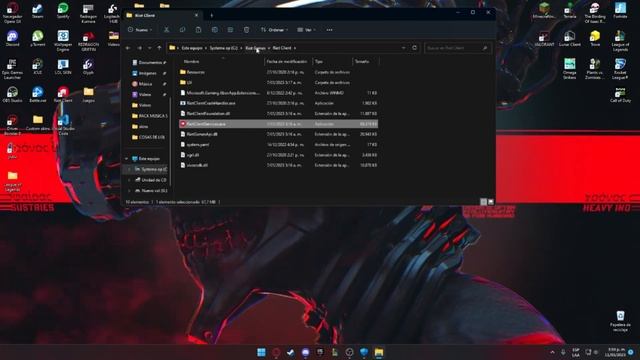The image size is (640, 360).
Task: Click the Copy icon in toolbar
Action: pos(182,30)
